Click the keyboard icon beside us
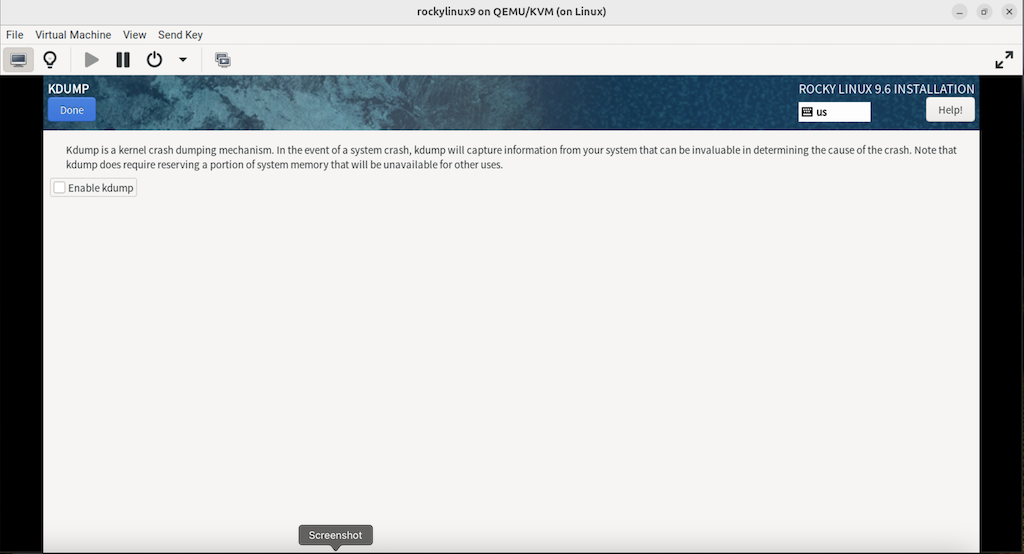Viewport: 1024px width, 554px height. [x=807, y=112]
